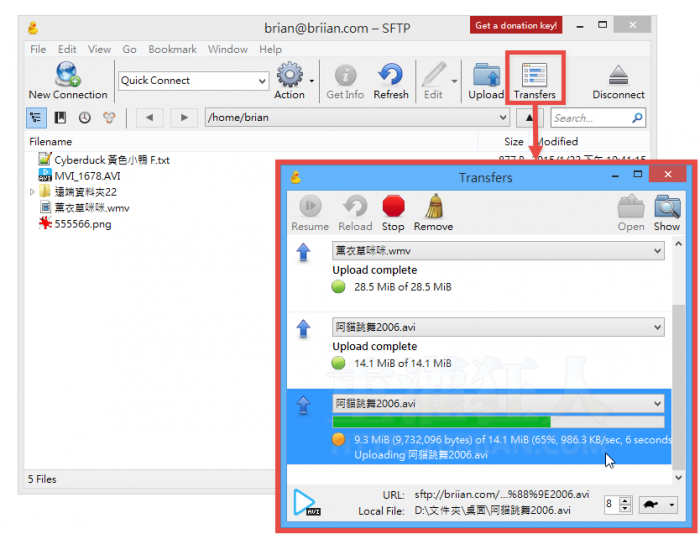700x534 pixels.
Task: Disconnect from the server
Action: tap(618, 78)
